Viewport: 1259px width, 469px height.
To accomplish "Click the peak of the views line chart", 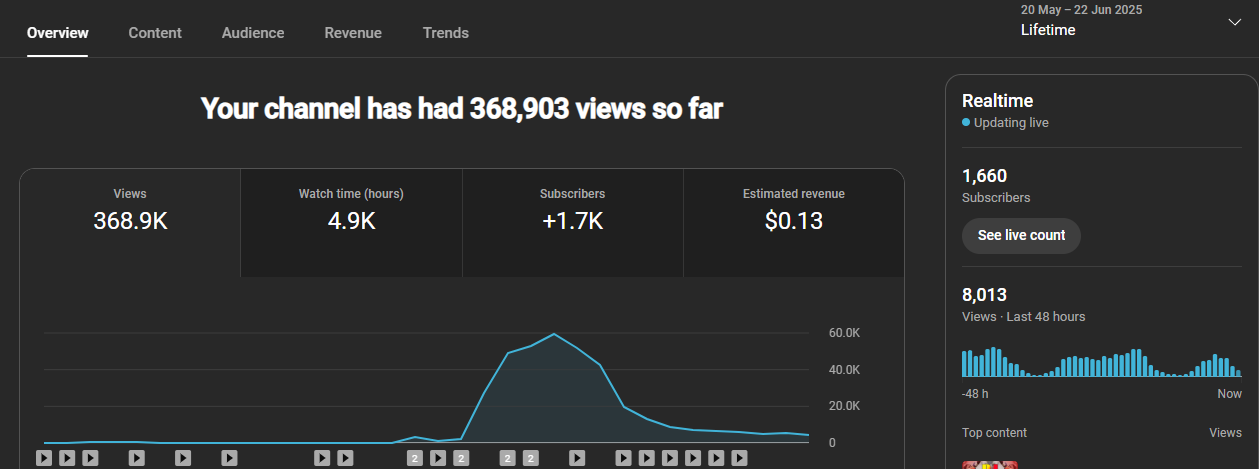I will click(x=554, y=334).
